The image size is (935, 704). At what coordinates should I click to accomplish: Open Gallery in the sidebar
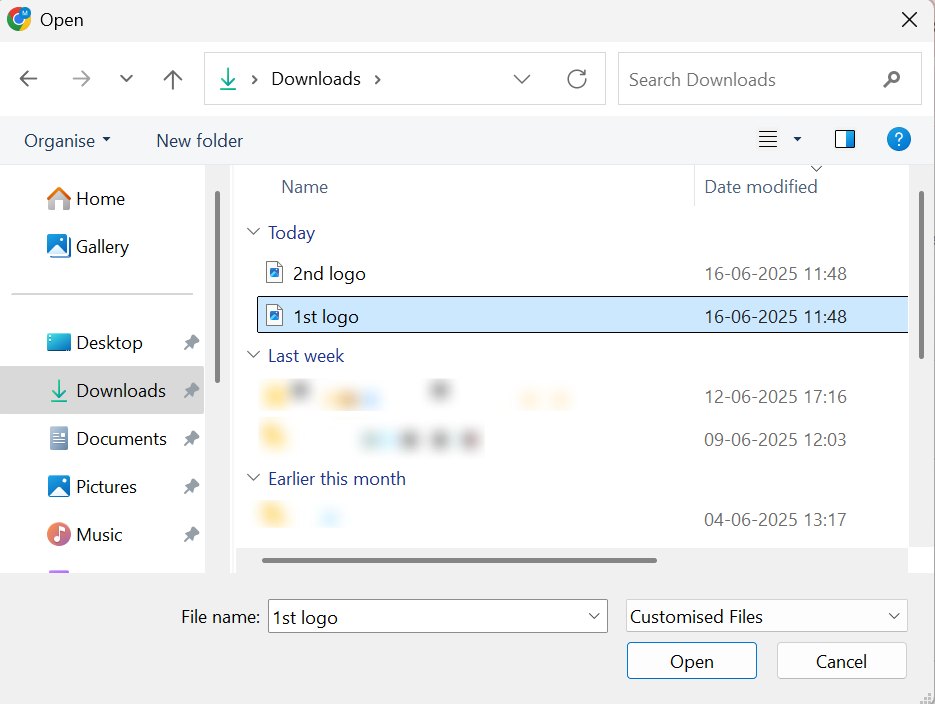102,247
